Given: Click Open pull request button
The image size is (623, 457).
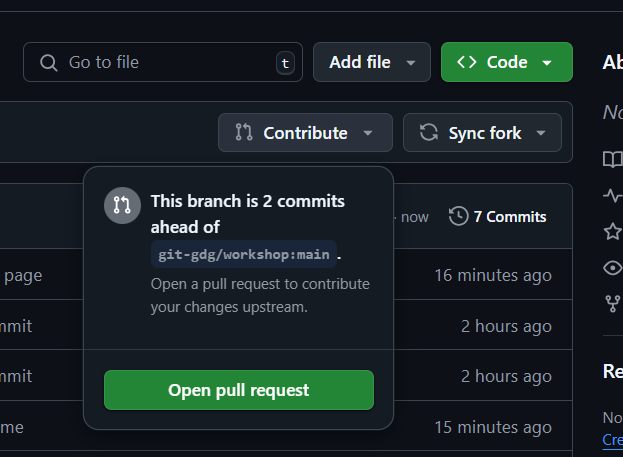Looking at the screenshot, I should click(239, 390).
